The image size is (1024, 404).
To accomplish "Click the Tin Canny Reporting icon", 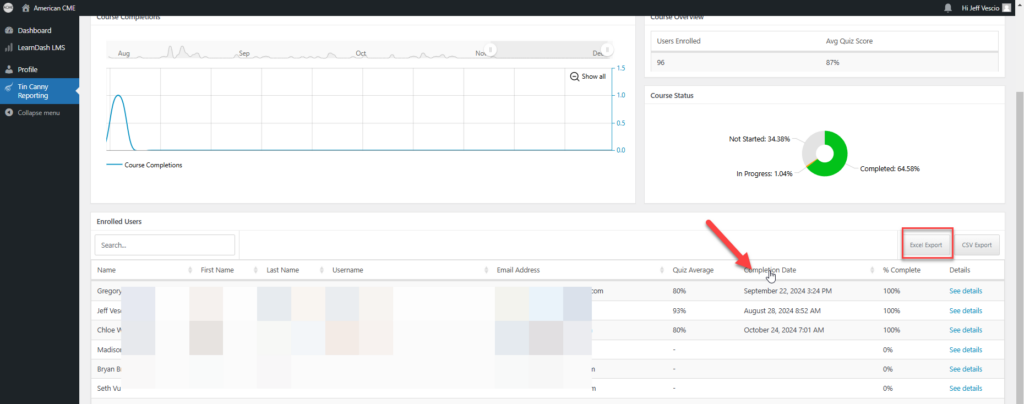I will click(8, 87).
